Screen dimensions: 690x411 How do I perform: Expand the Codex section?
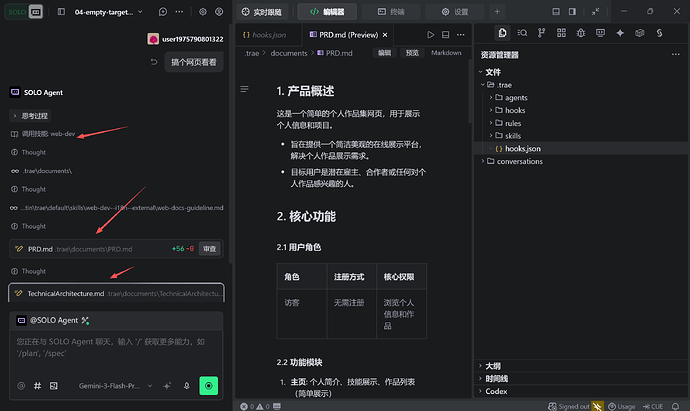click(x=581, y=392)
